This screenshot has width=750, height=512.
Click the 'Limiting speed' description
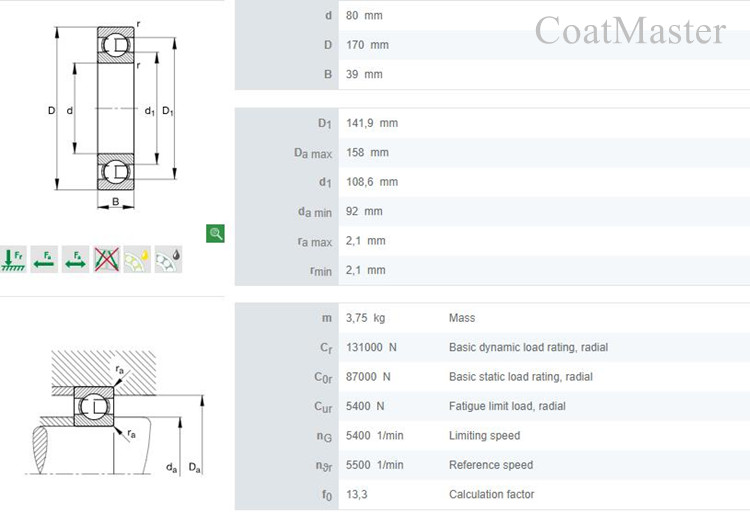point(484,435)
